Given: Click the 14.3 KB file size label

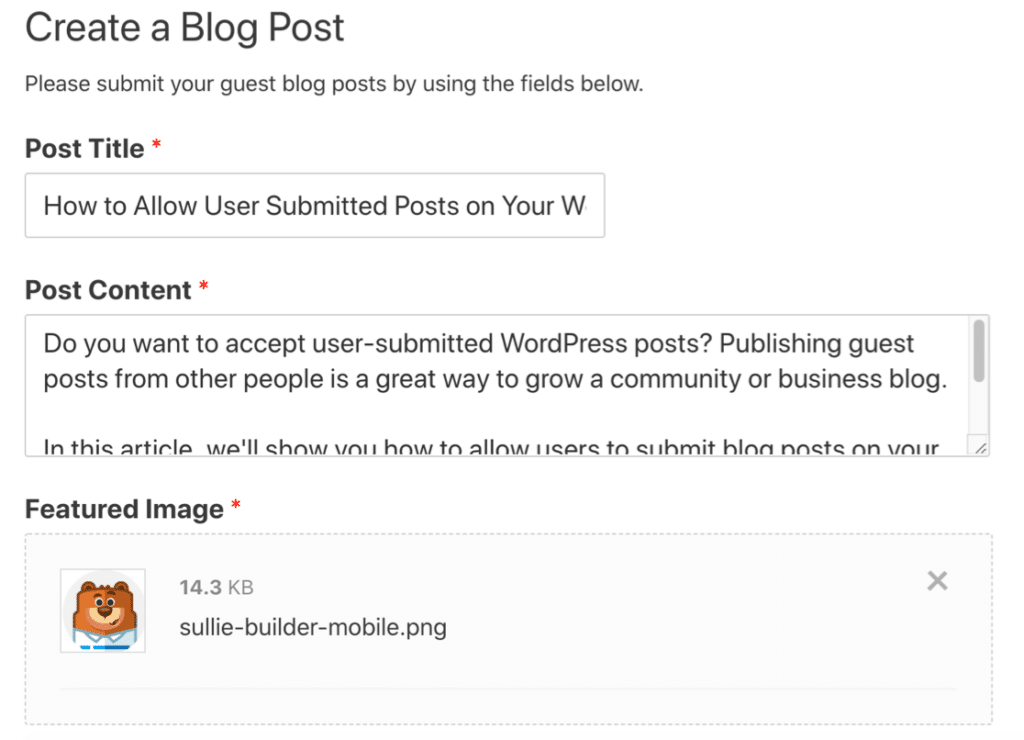Looking at the screenshot, I should click(x=216, y=588).
